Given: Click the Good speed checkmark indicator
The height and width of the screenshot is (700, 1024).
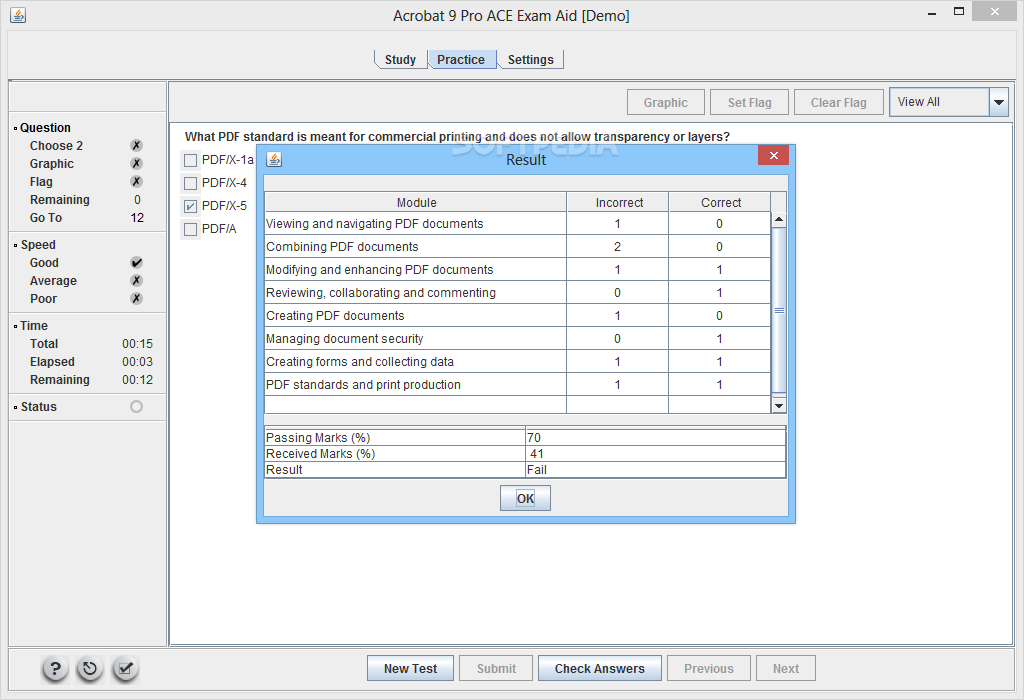Looking at the screenshot, I should (x=136, y=262).
